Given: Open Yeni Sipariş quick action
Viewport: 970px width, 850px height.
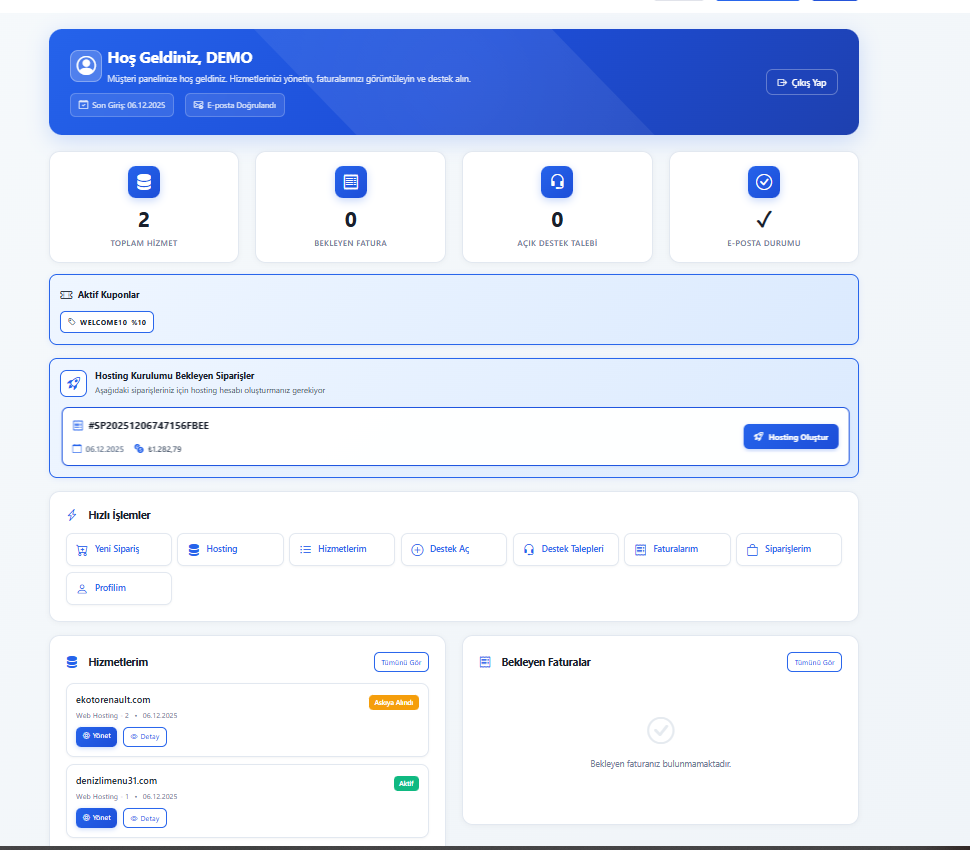Looking at the screenshot, I should [119, 549].
